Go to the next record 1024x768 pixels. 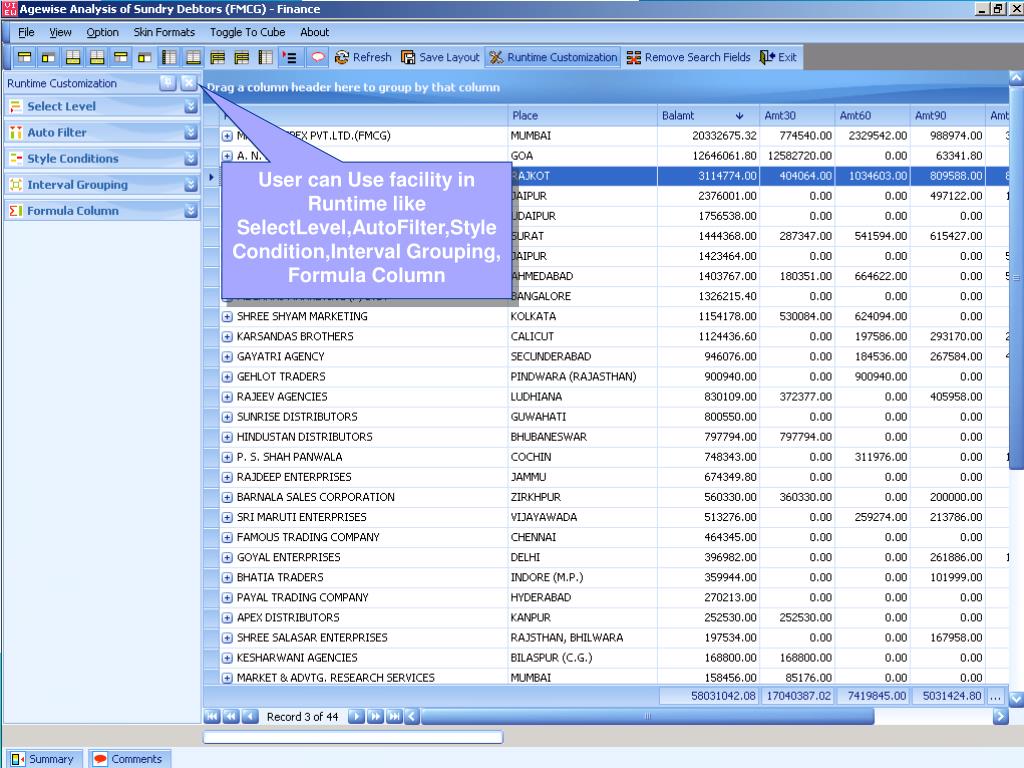(356, 716)
